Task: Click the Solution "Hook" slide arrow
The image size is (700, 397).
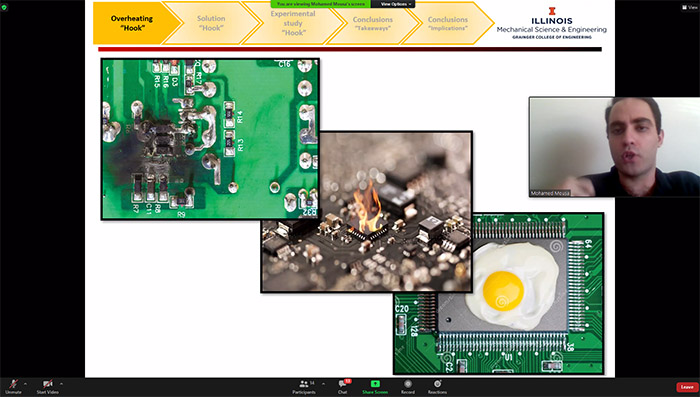Action: tap(211, 23)
